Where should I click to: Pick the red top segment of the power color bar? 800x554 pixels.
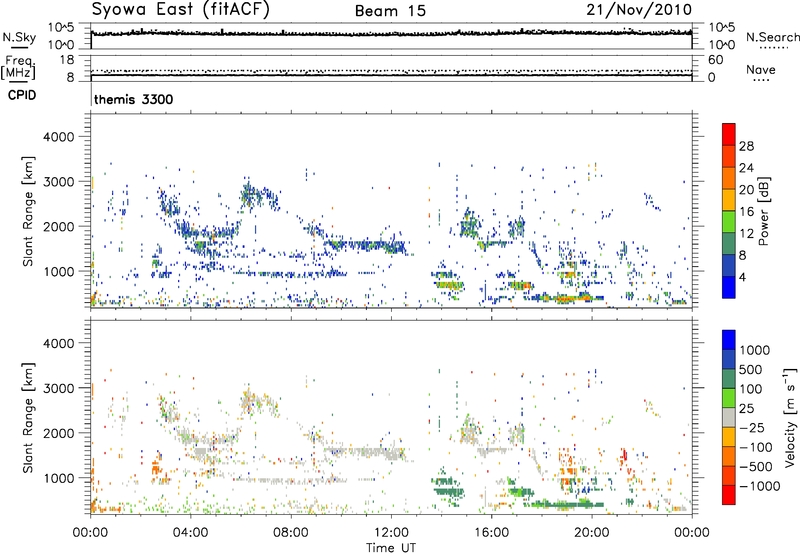click(x=729, y=134)
